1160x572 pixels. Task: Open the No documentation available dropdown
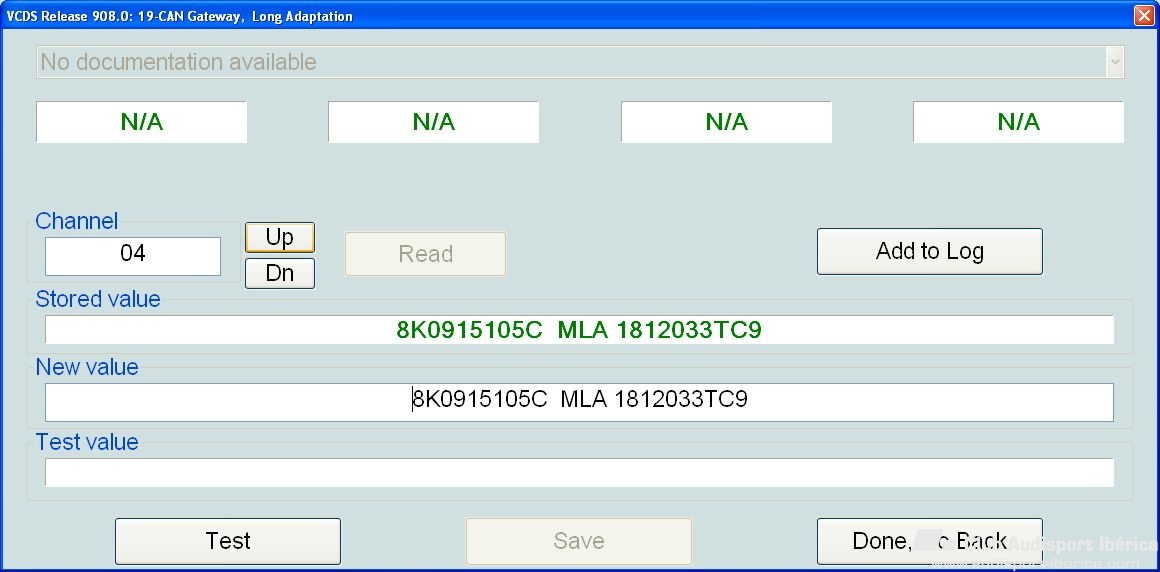coord(570,62)
